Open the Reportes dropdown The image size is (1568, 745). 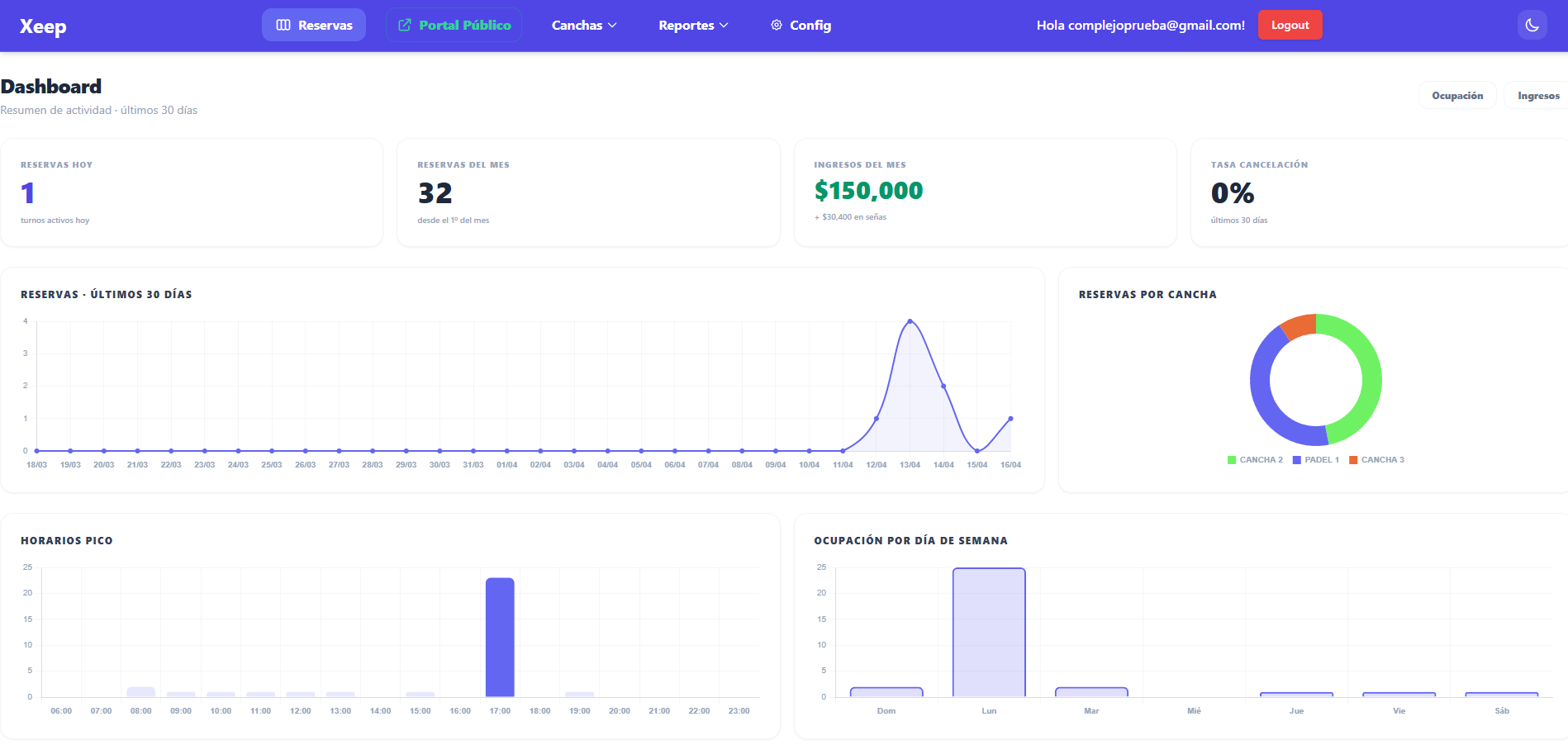[x=692, y=25]
